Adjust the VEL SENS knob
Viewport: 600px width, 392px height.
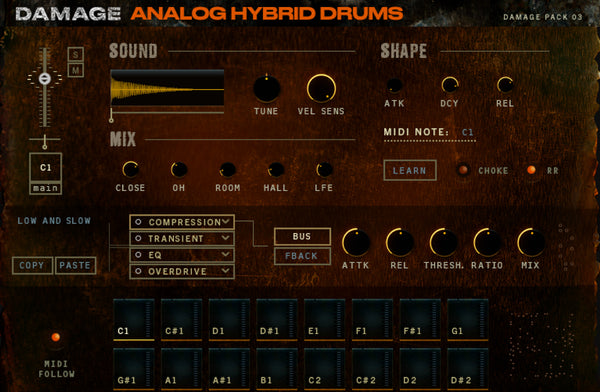321,88
